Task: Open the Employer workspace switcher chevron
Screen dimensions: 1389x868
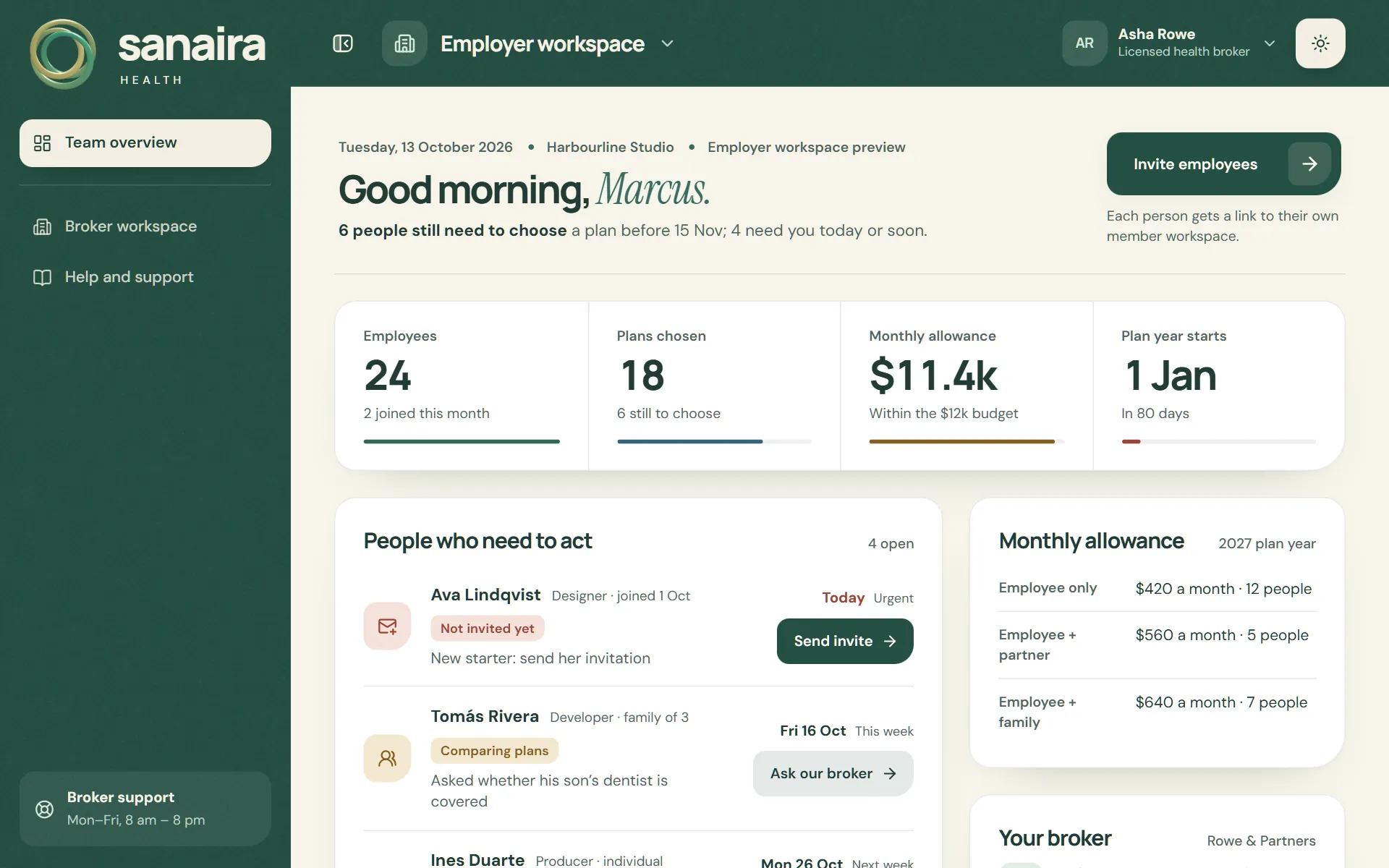Action: [x=667, y=43]
